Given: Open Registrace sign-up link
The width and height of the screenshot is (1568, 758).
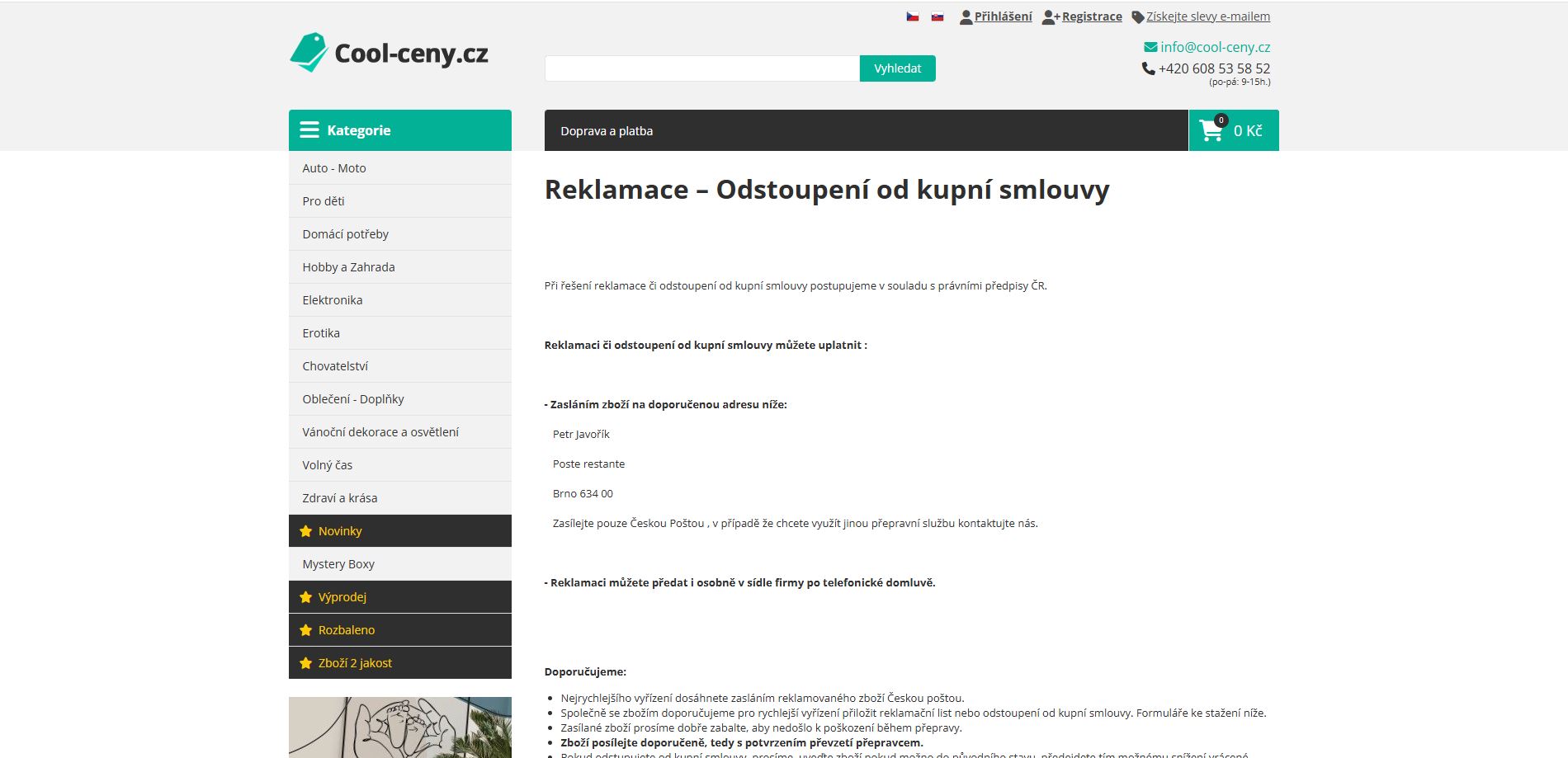Looking at the screenshot, I should point(1092,16).
